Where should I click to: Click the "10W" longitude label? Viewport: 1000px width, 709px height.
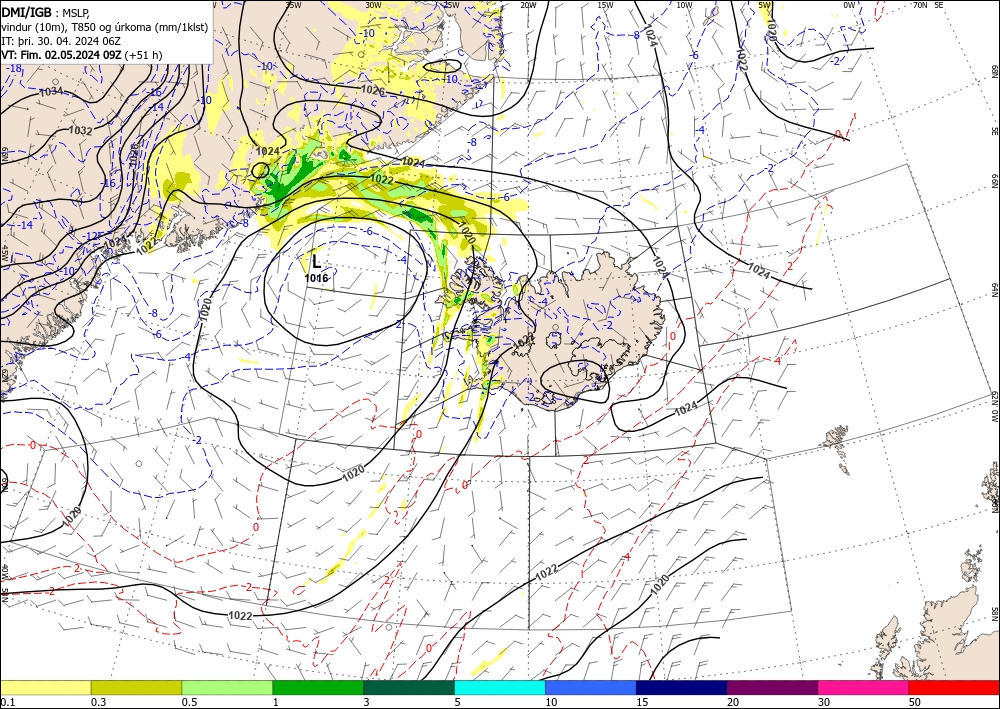[684, 5]
